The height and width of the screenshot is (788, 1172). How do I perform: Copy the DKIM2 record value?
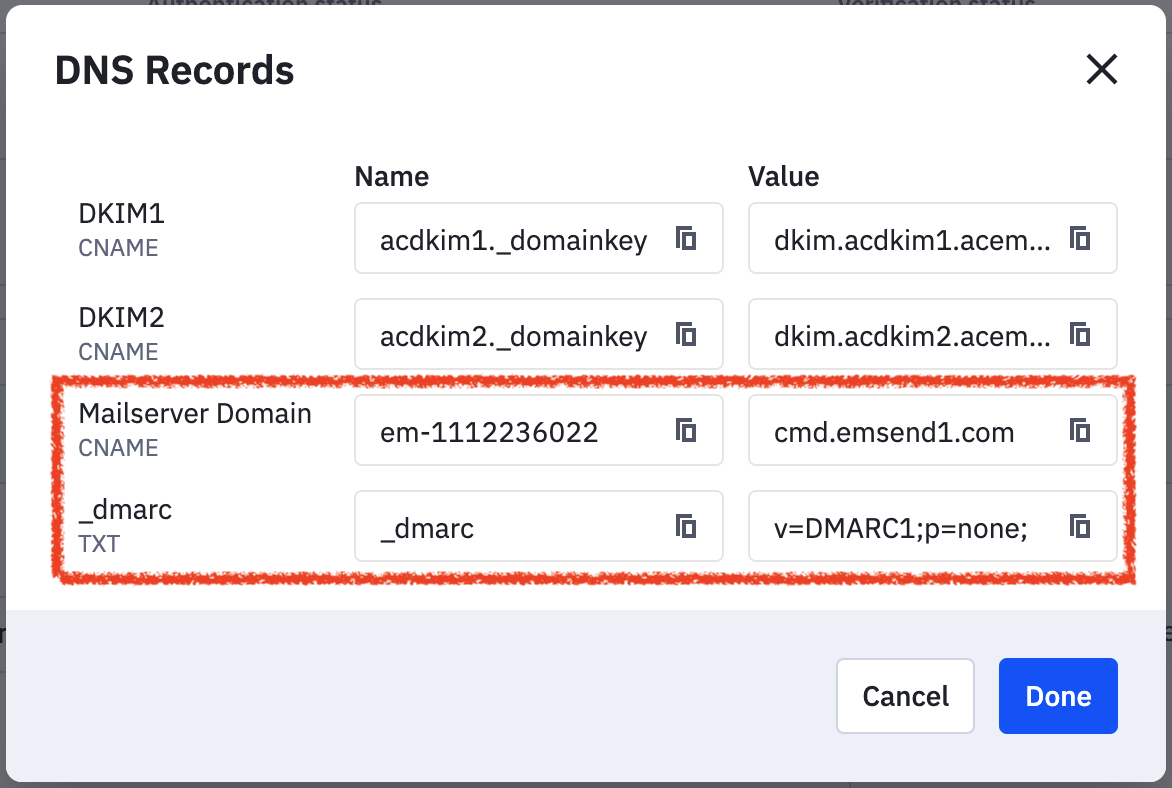click(x=1080, y=334)
